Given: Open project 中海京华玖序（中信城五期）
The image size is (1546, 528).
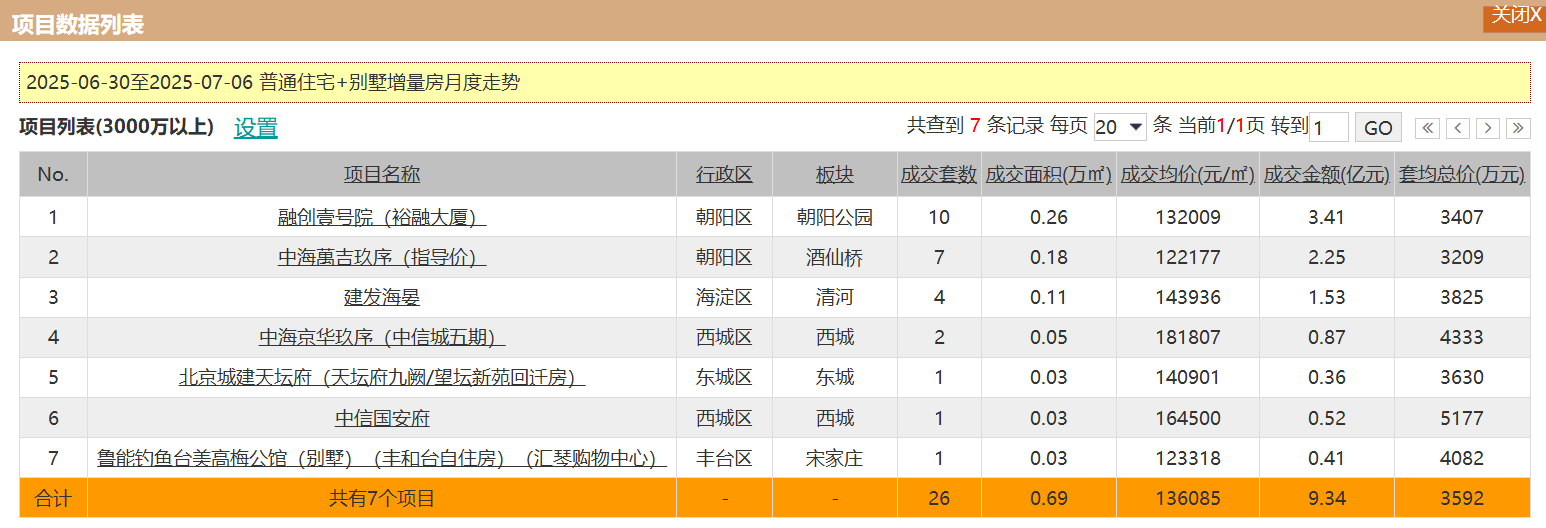Looking at the screenshot, I should coord(382,337).
